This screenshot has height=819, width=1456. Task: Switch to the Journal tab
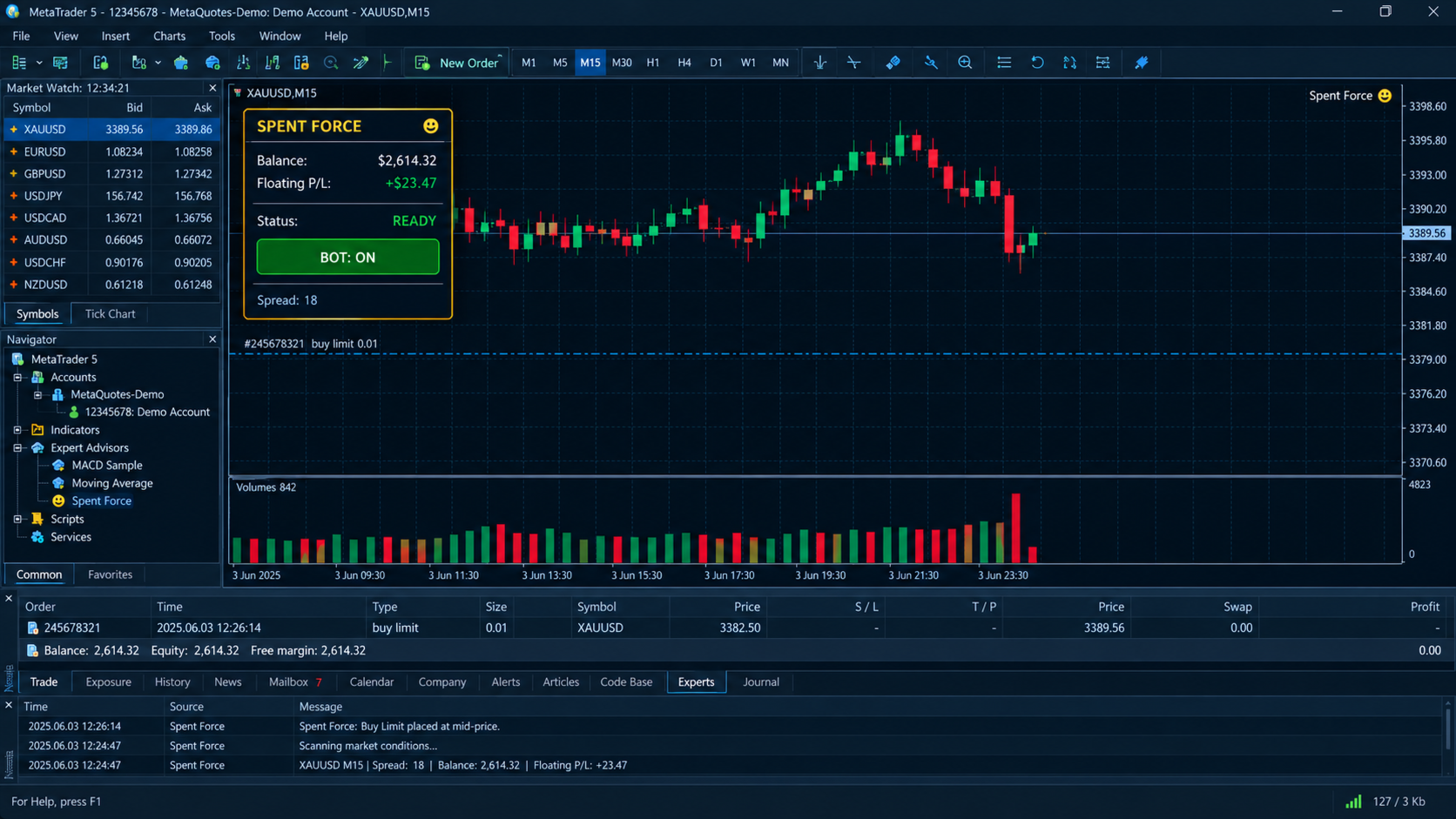tap(760, 681)
